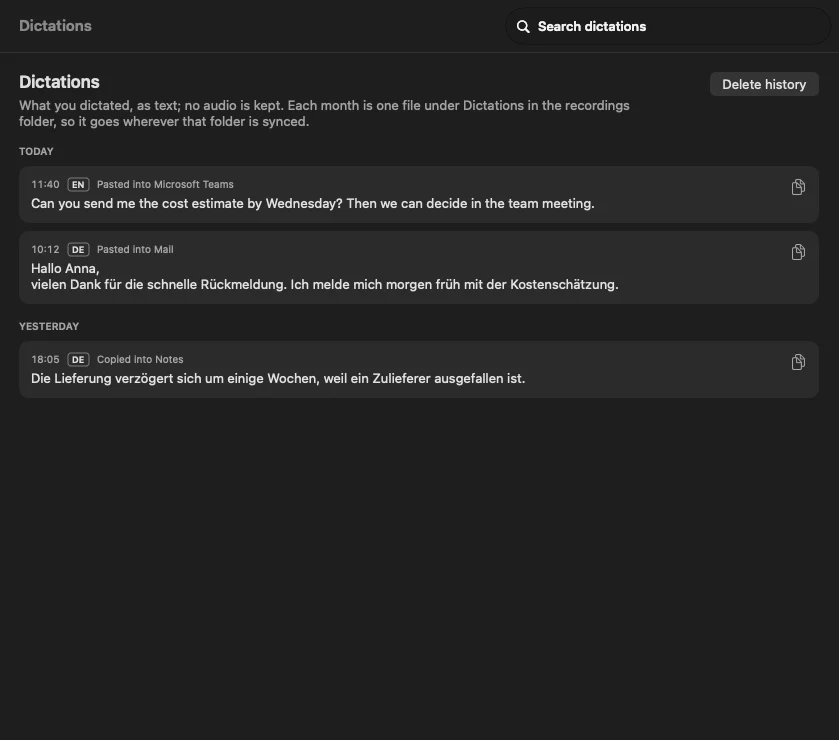Select the EN badge on 11:40 entry

pyautogui.click(x=78, y=185)
